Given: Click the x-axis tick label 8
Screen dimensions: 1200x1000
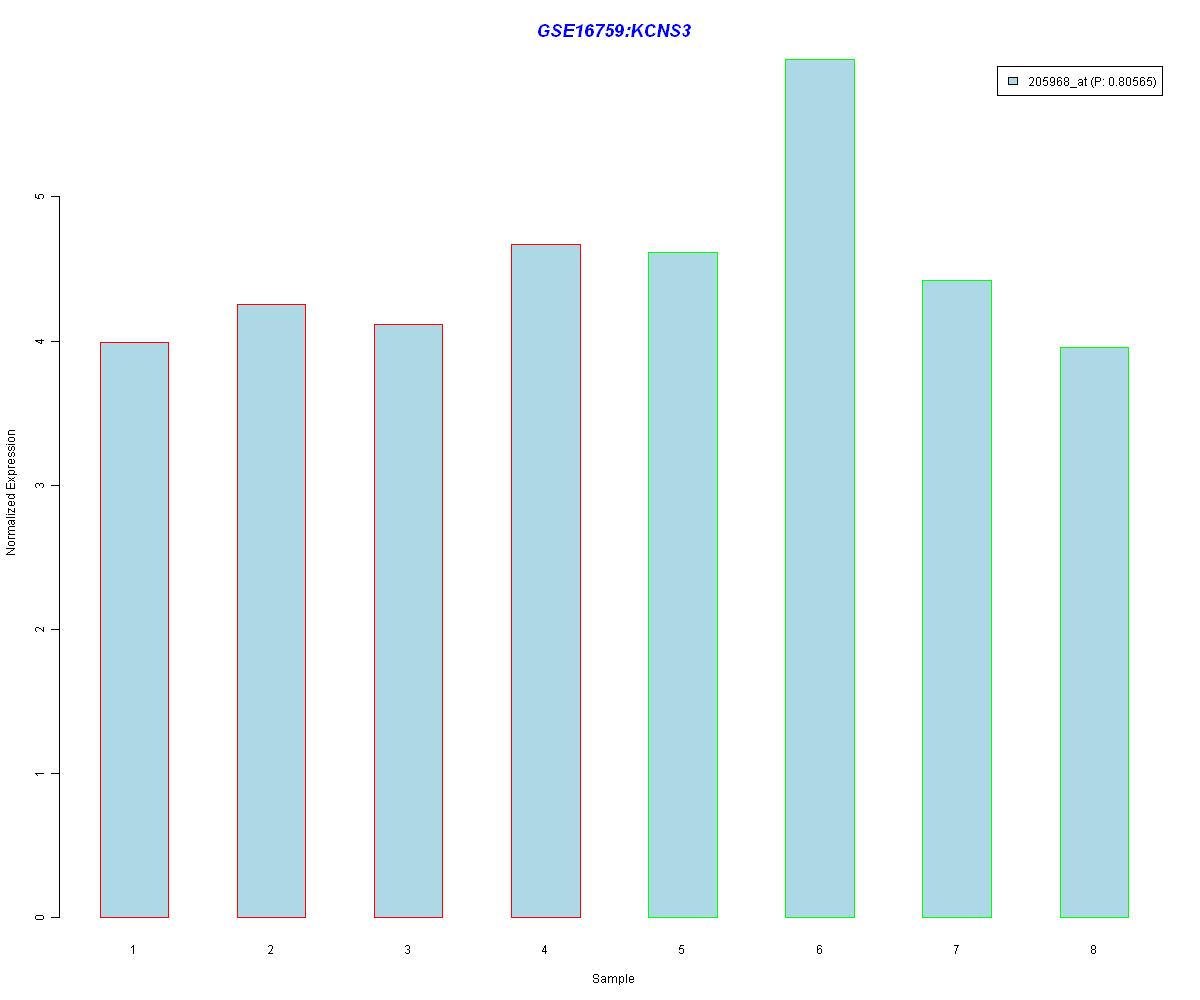Looking at the screenshot, I should [1093, 949].
